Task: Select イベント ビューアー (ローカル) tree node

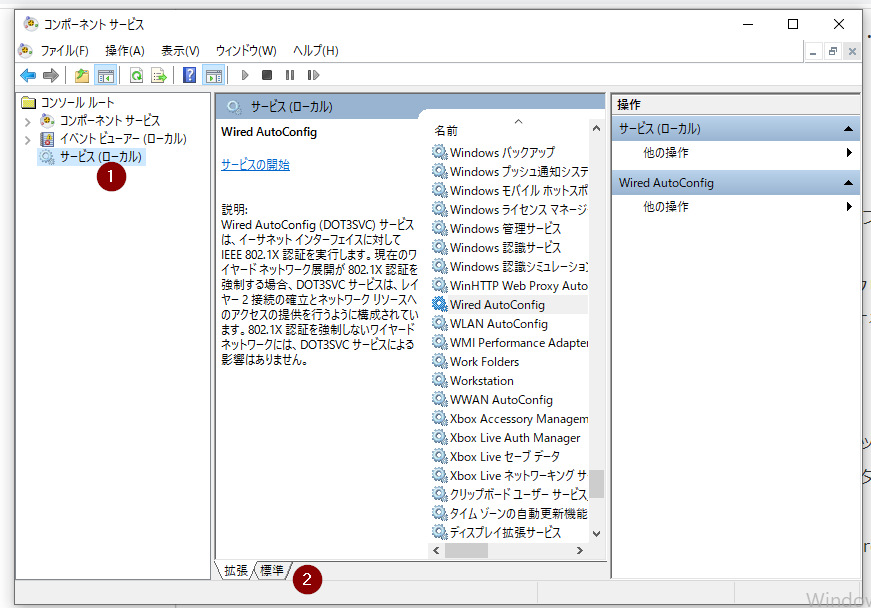Action: [x=123, y=138]
